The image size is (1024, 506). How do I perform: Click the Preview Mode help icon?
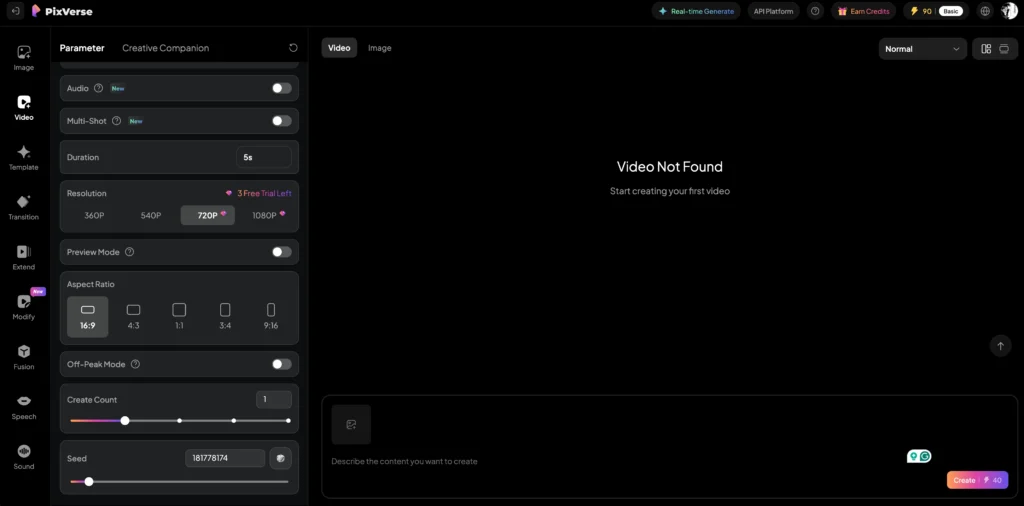(129, 252)
